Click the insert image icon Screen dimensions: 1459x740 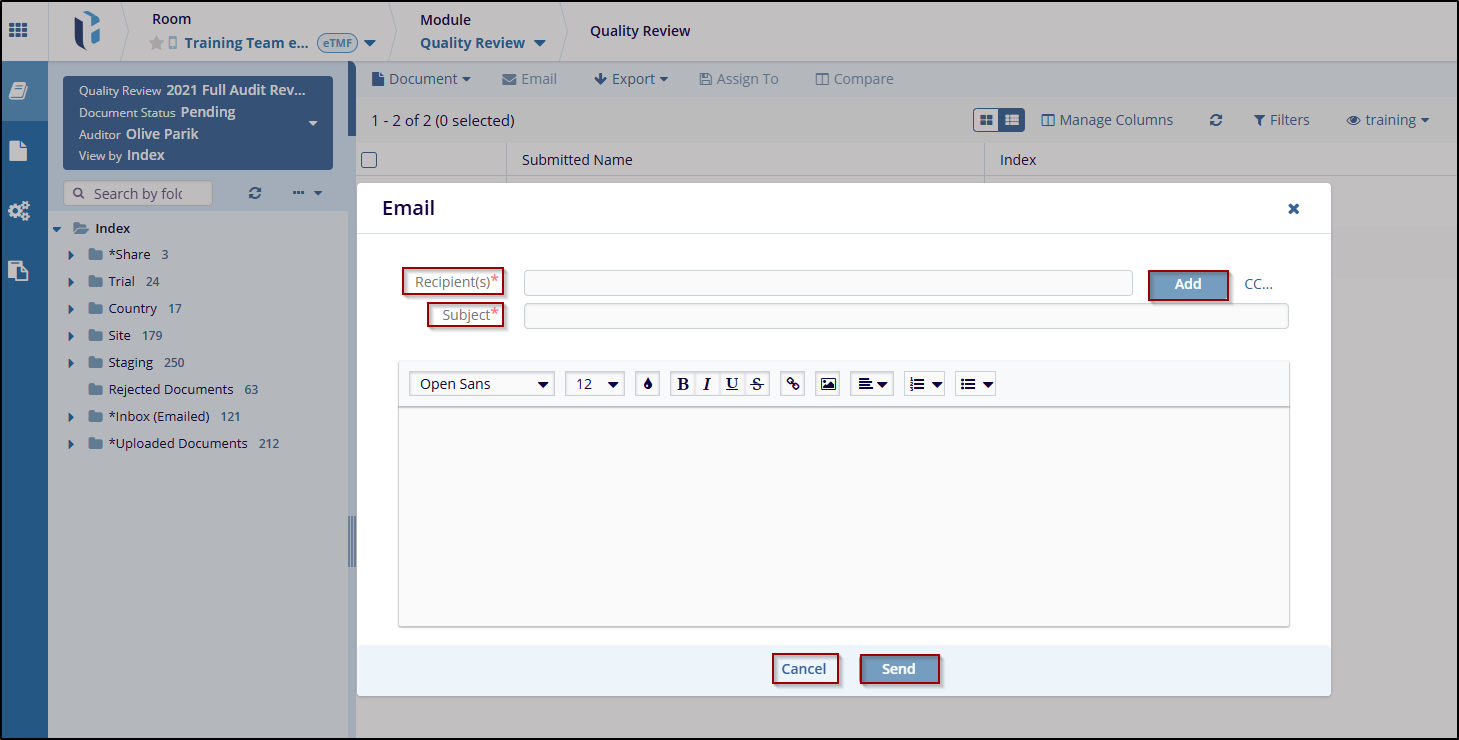point(827,384)
